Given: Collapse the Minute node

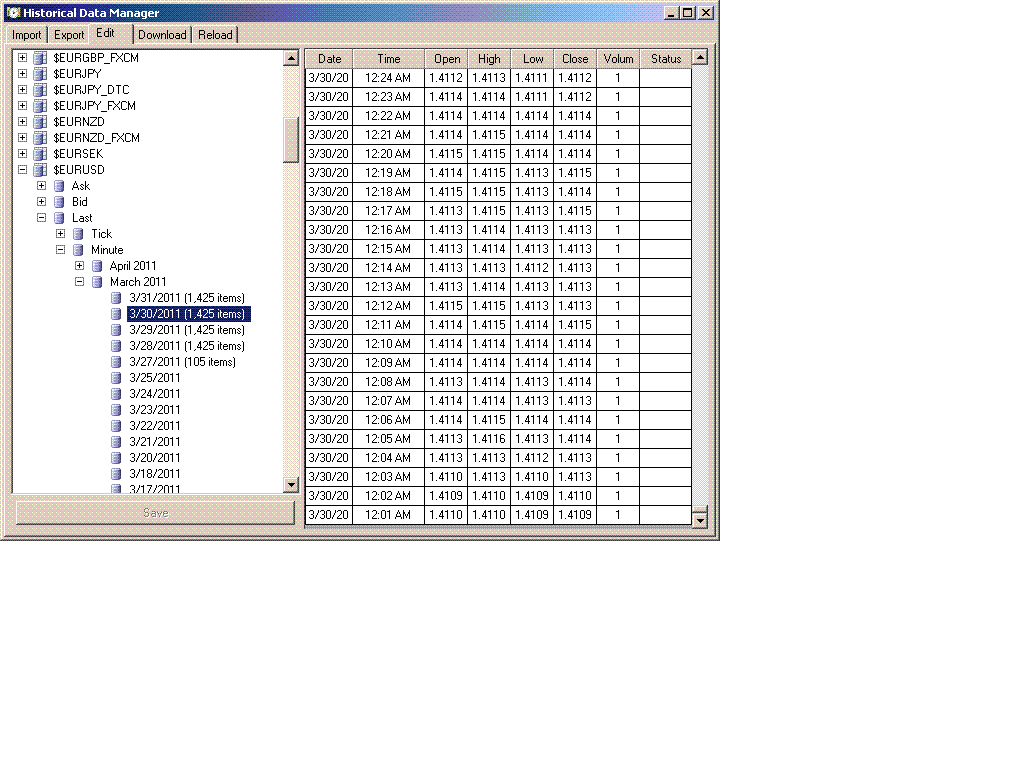Looking at the screenshot, I should coord(60,249).
